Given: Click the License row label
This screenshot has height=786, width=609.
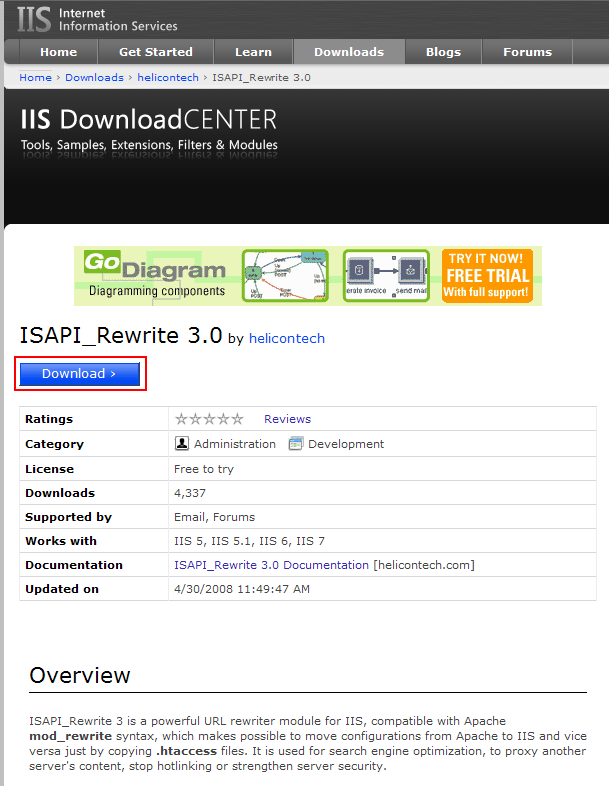Looking at the screenshot, I should [49, 469].
